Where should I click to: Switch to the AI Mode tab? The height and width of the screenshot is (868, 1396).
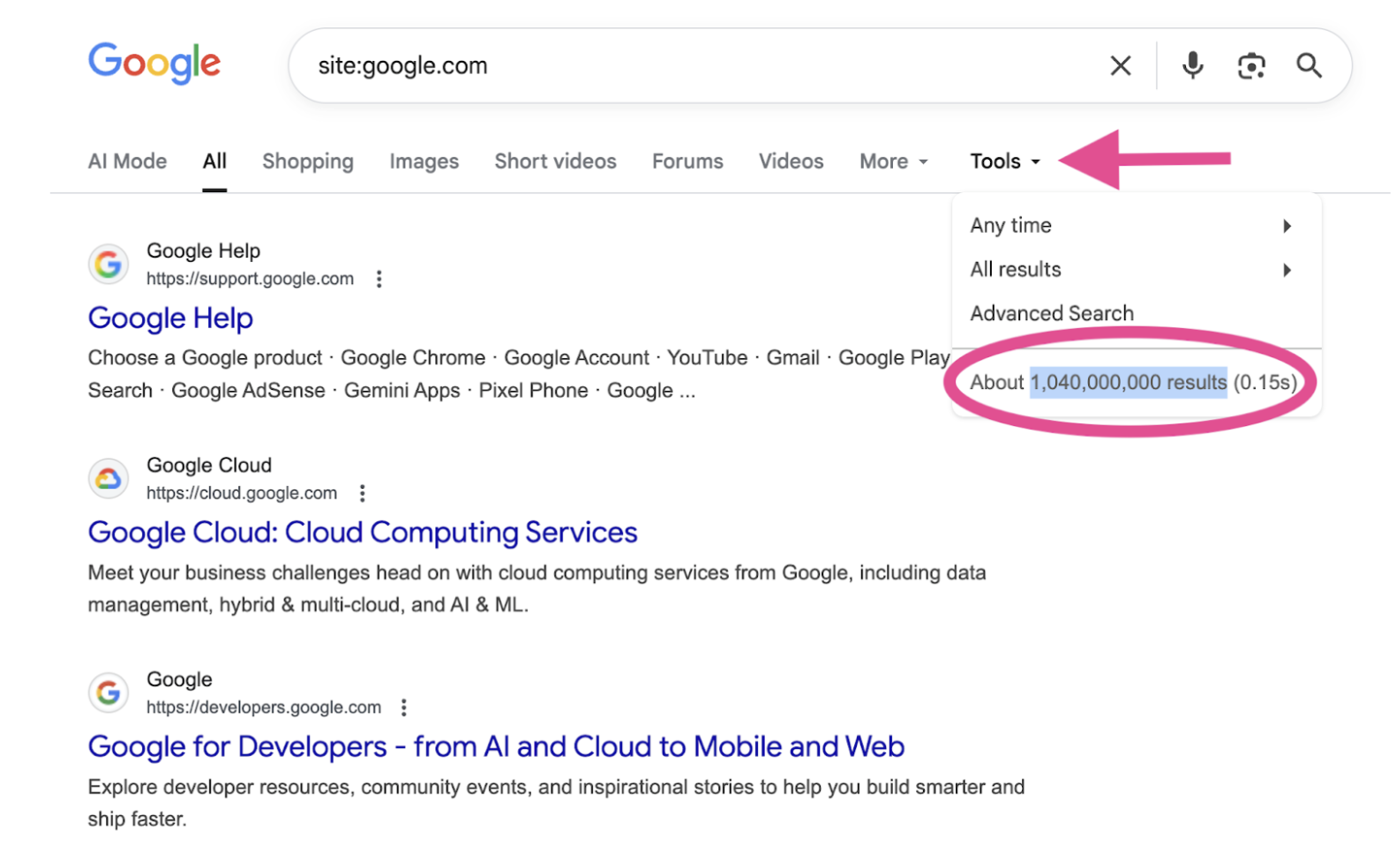point(127,161)
